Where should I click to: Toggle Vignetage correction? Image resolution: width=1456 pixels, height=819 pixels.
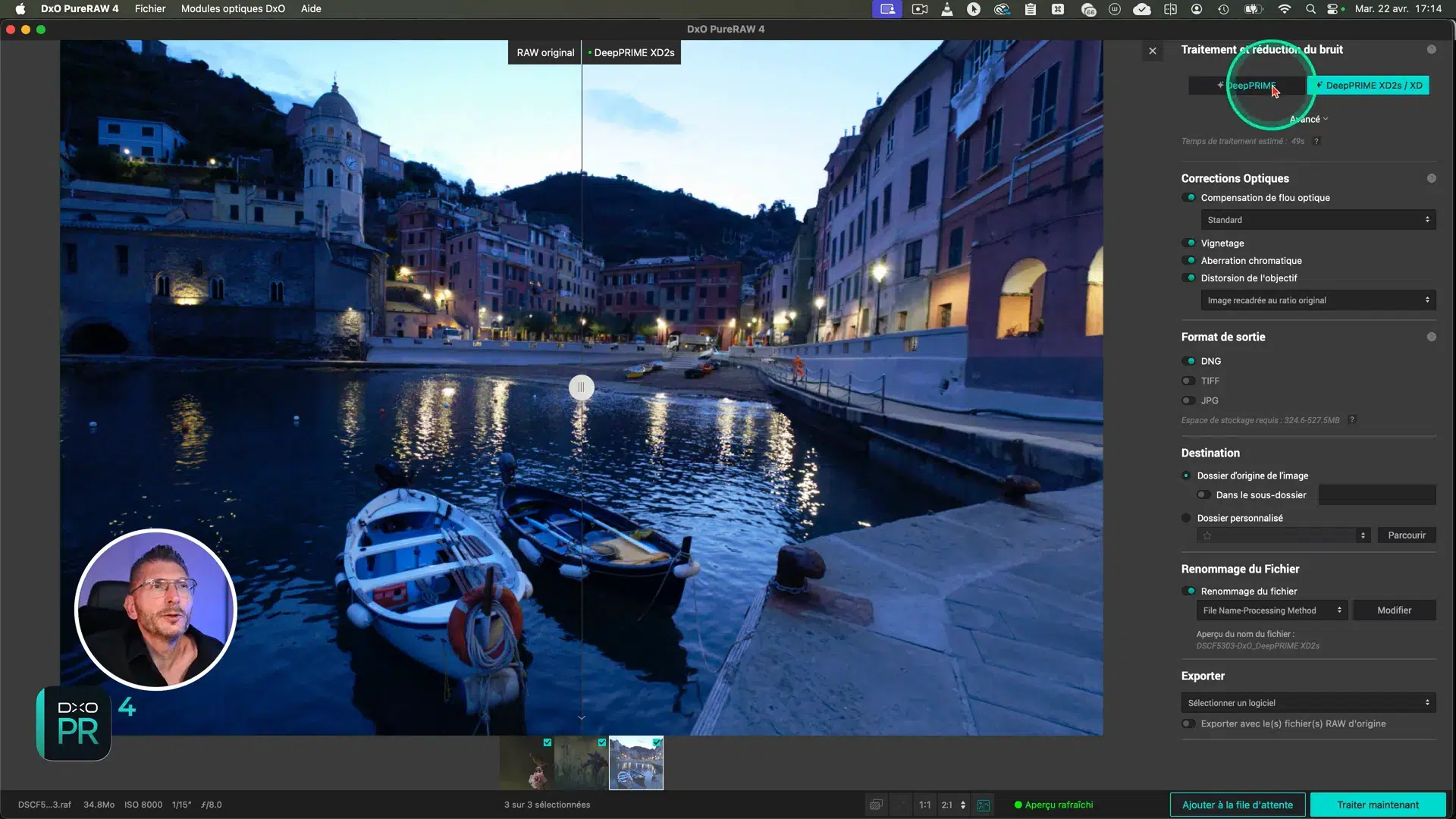(x=1188, y=243)
